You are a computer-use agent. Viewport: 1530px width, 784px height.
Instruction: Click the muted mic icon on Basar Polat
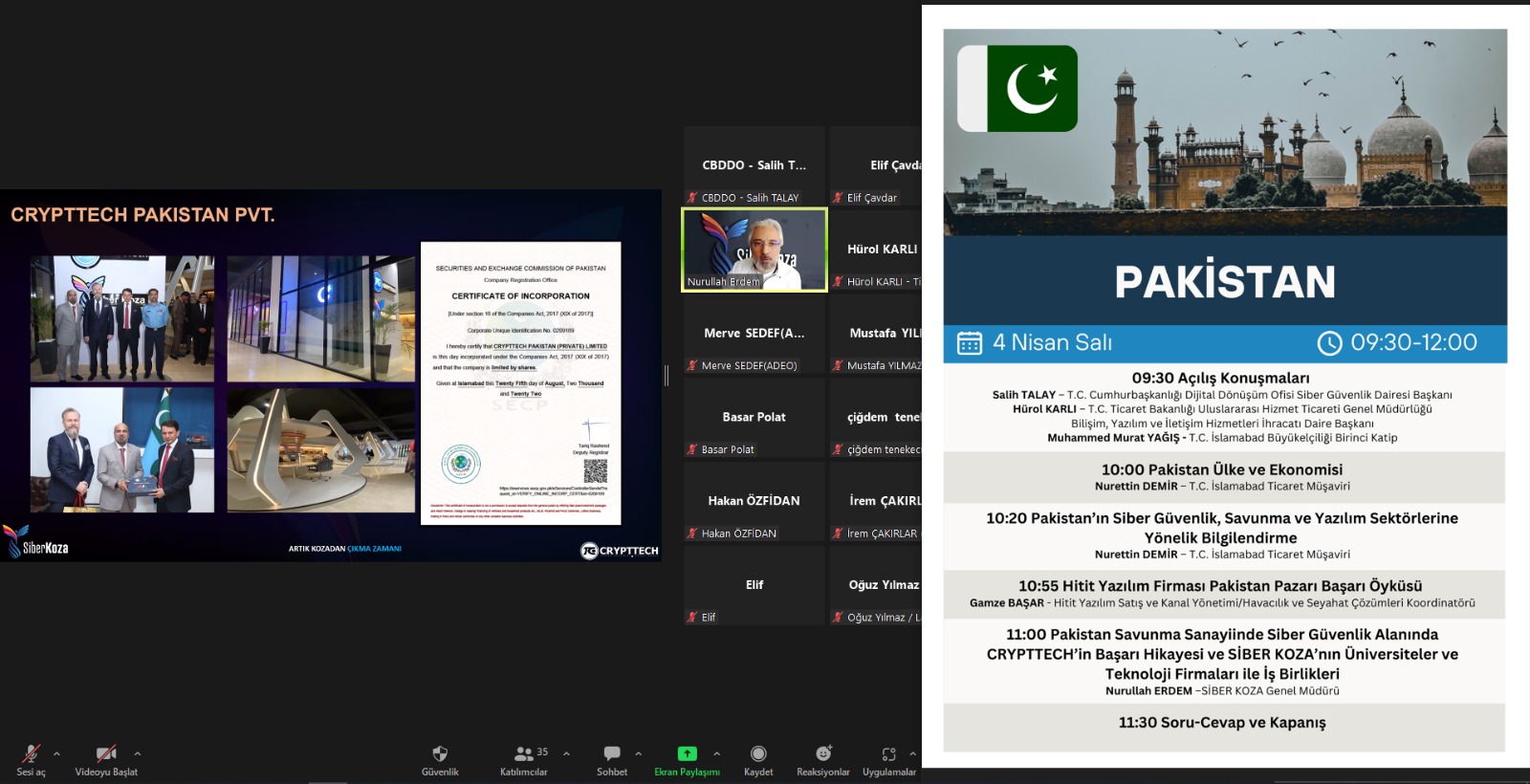(x=692, y=449)
